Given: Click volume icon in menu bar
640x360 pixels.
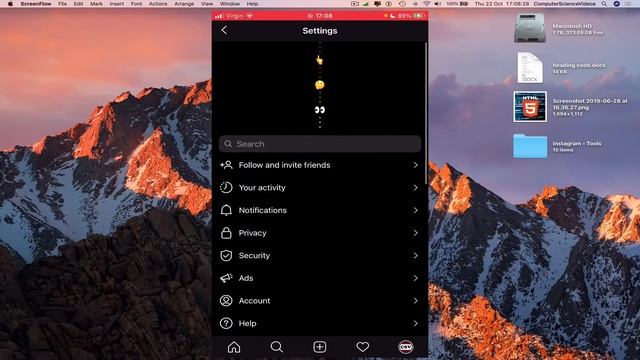Looking at the screenshot, I should point(438,4).
